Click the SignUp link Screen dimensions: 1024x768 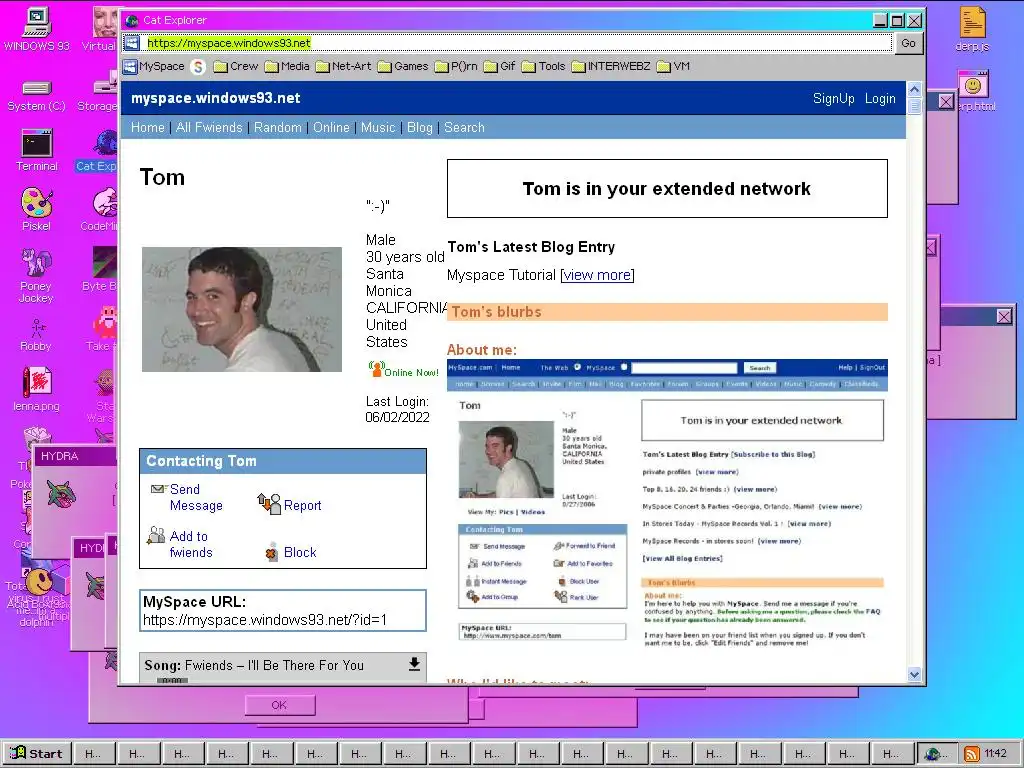833,99
